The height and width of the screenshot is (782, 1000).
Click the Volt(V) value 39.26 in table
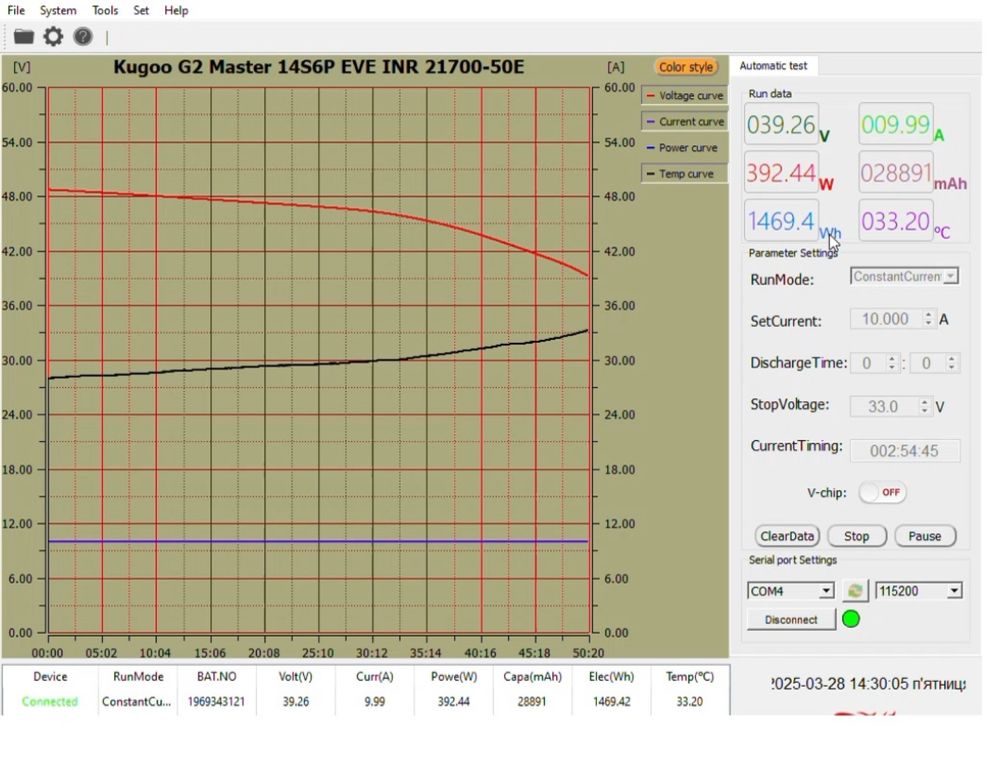[x=295, y=702]
